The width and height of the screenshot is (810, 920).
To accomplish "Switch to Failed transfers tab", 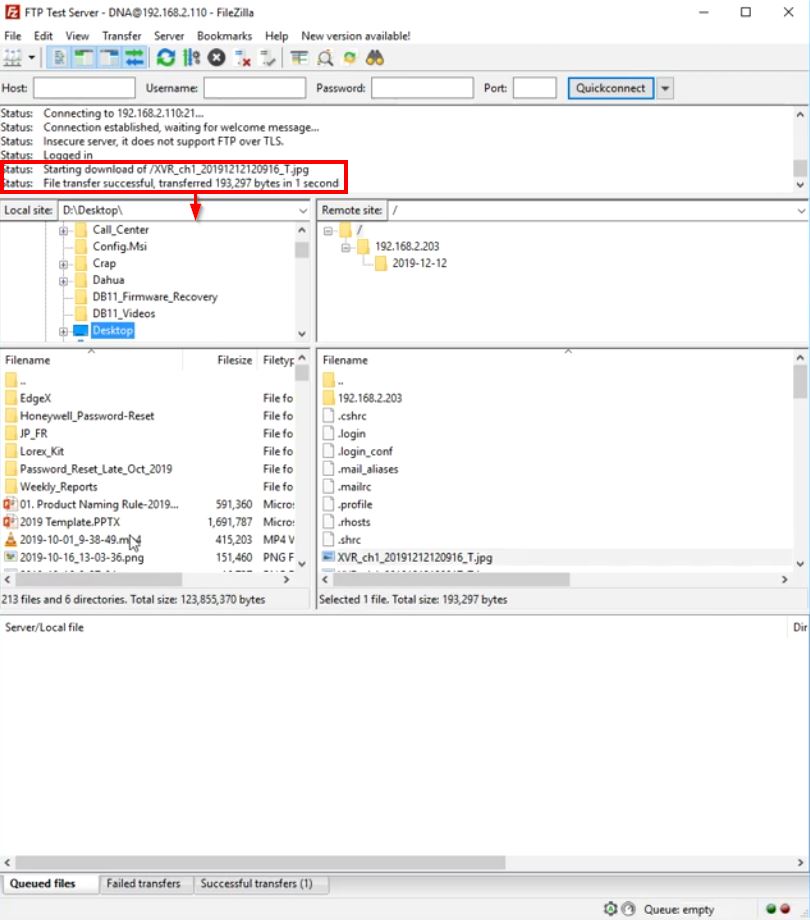I will coord(143,883).
